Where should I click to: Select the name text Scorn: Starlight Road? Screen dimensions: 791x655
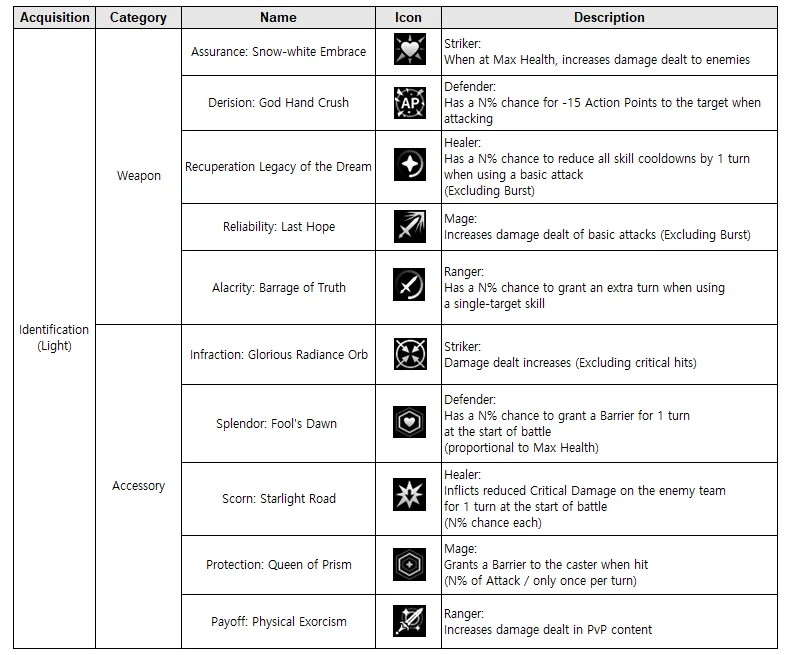point(279,498)
